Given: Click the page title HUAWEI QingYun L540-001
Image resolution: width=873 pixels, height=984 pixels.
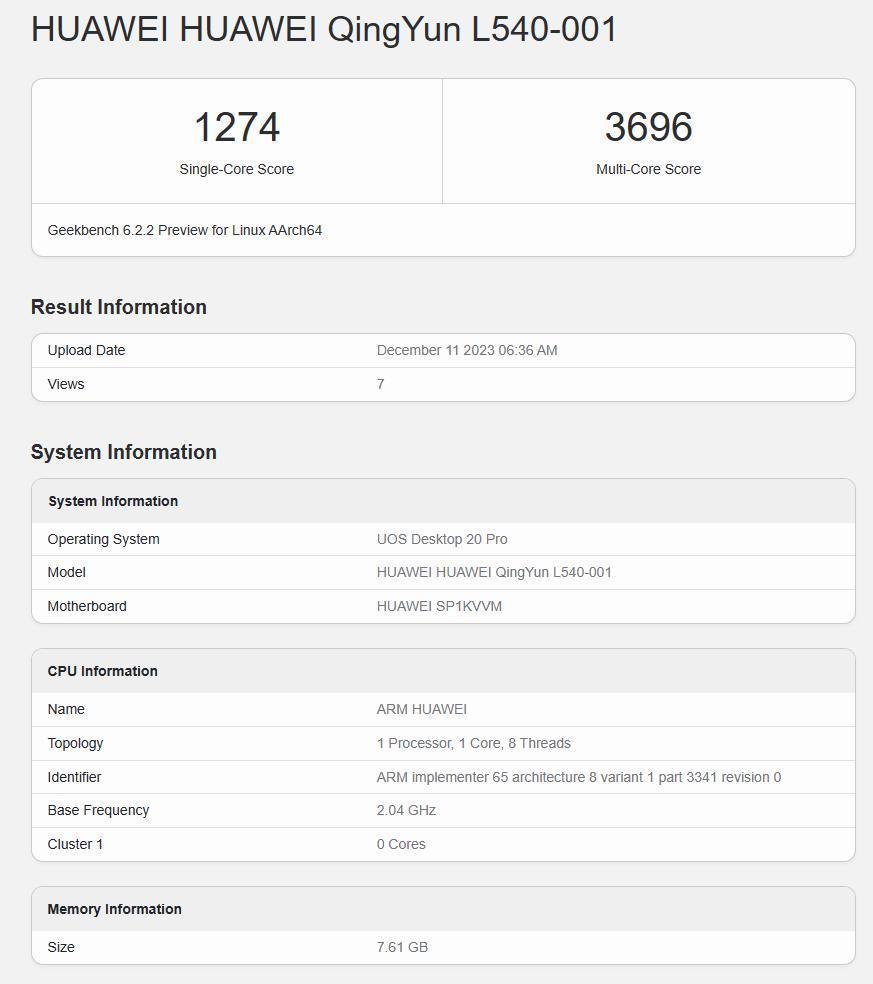Looking at the screenshot, I should (x=323, y=29).
